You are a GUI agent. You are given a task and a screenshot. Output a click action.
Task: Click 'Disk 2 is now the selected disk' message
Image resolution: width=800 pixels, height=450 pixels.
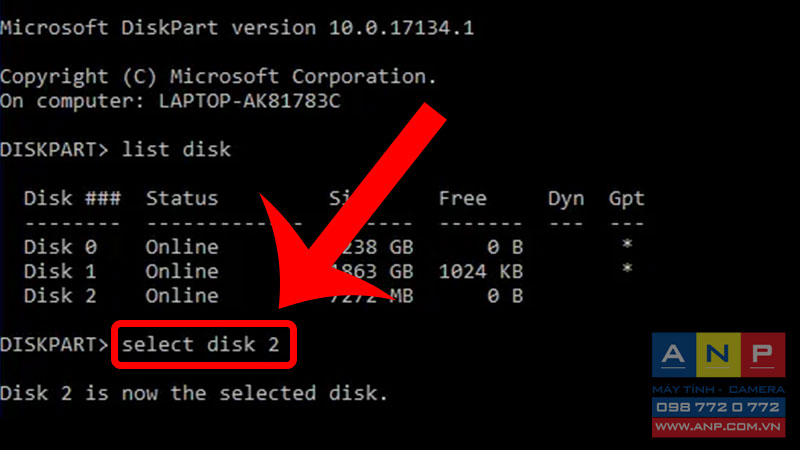click(194, 393)
